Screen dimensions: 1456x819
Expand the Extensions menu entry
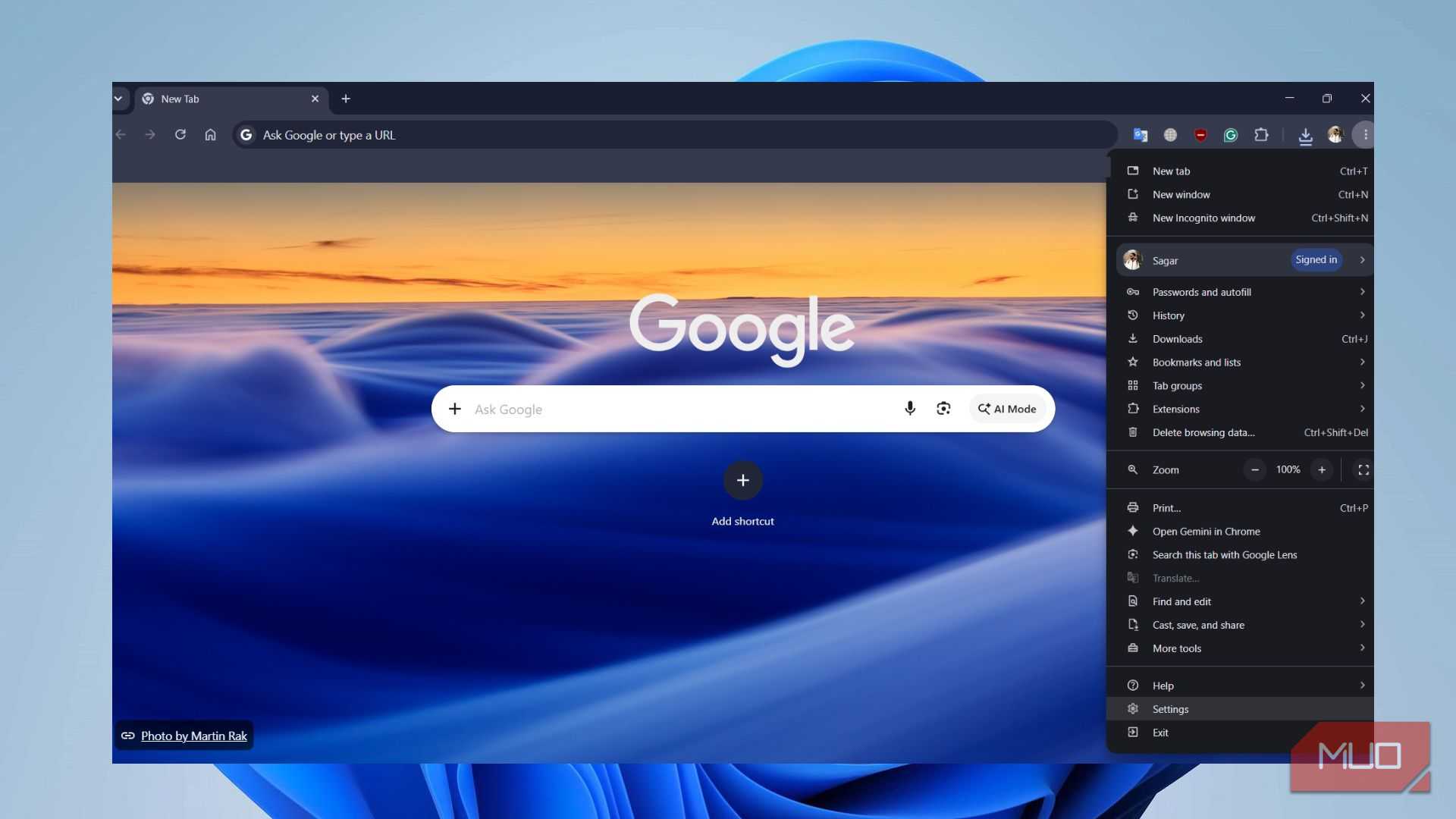click(1240, 409)
